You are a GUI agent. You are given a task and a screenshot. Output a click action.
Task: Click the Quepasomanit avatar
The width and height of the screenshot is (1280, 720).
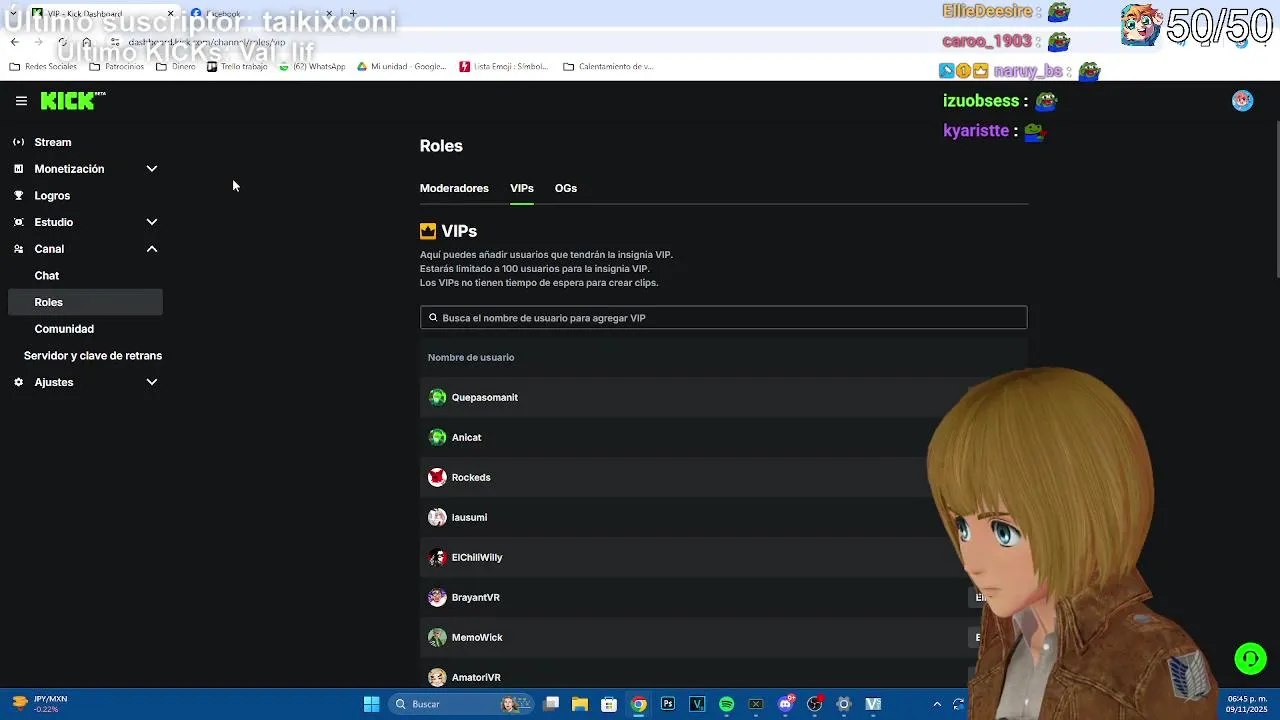point(437,397)
